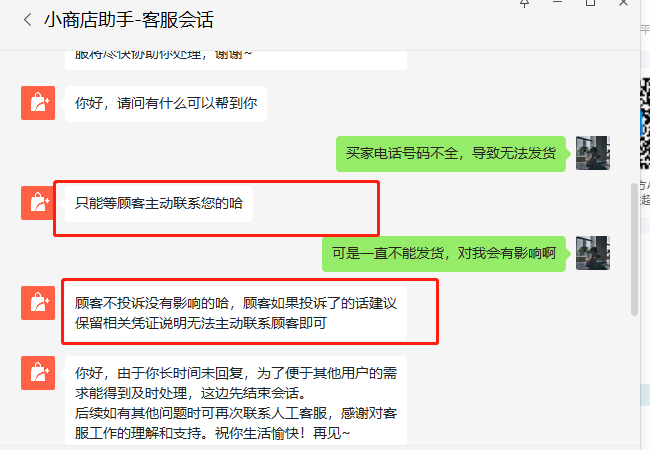The height and width of the screenshot is (450, 650).
Task: Click the QR code image on the right
Action: (645, 123)
